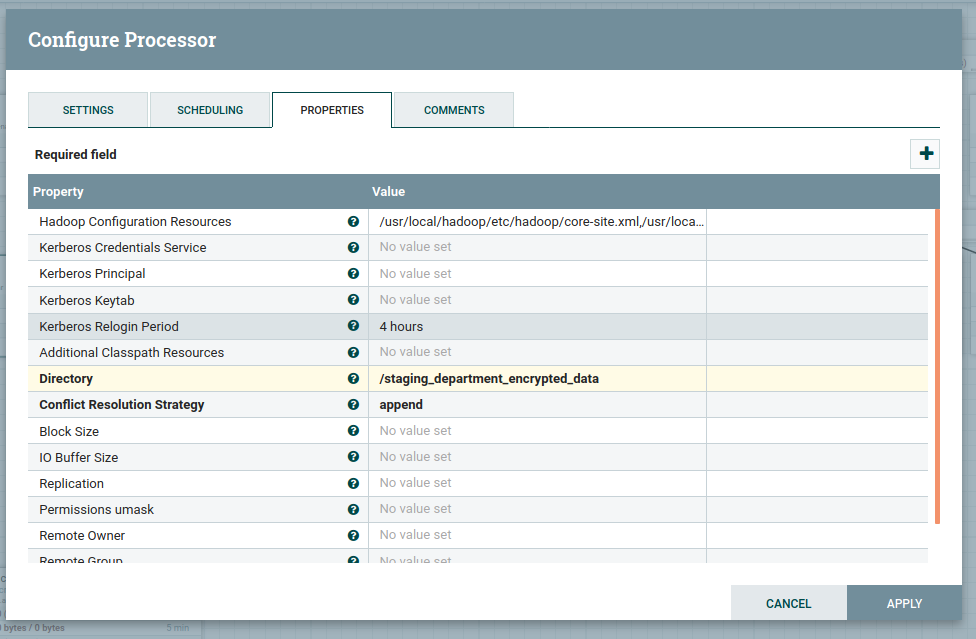
Task: Click help icon for Kerberos Keytab
Action: pos(353,300)
